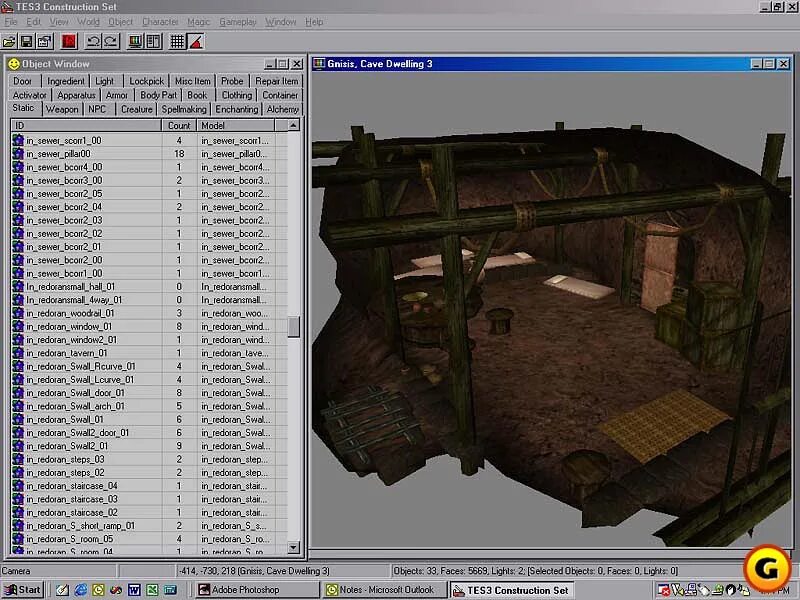
Task: Open the Object Window list icon
Action: [x=153, y=41]
